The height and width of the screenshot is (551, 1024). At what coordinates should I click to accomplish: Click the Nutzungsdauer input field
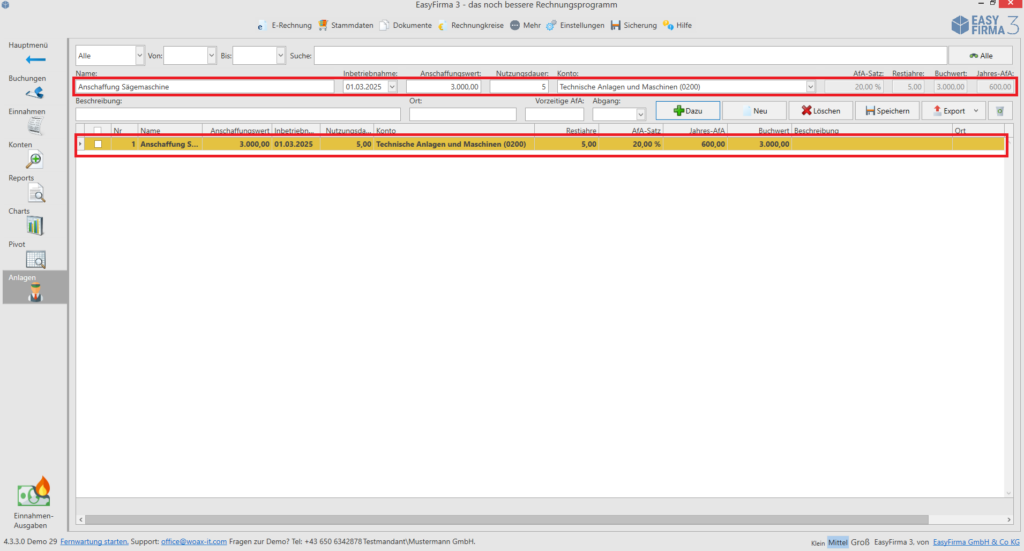click(x=519, y=87)
